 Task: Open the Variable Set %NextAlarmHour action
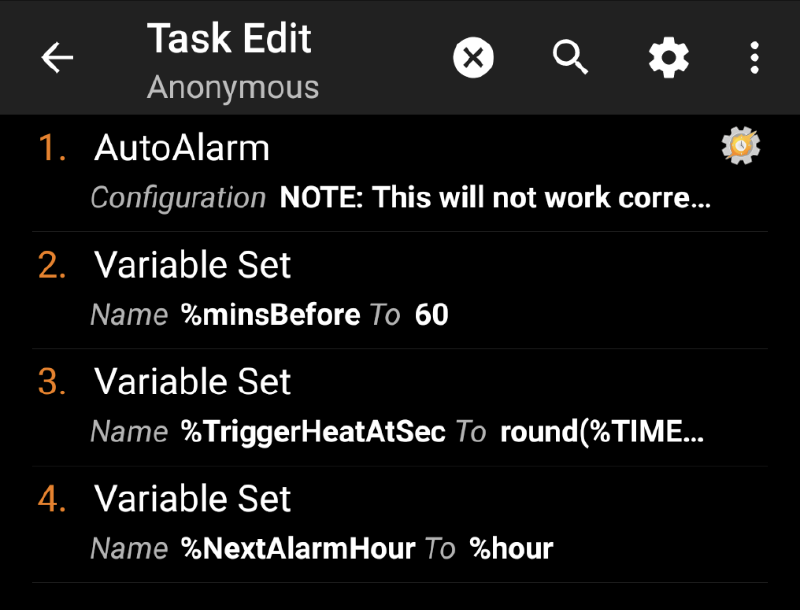pos(192,499)
